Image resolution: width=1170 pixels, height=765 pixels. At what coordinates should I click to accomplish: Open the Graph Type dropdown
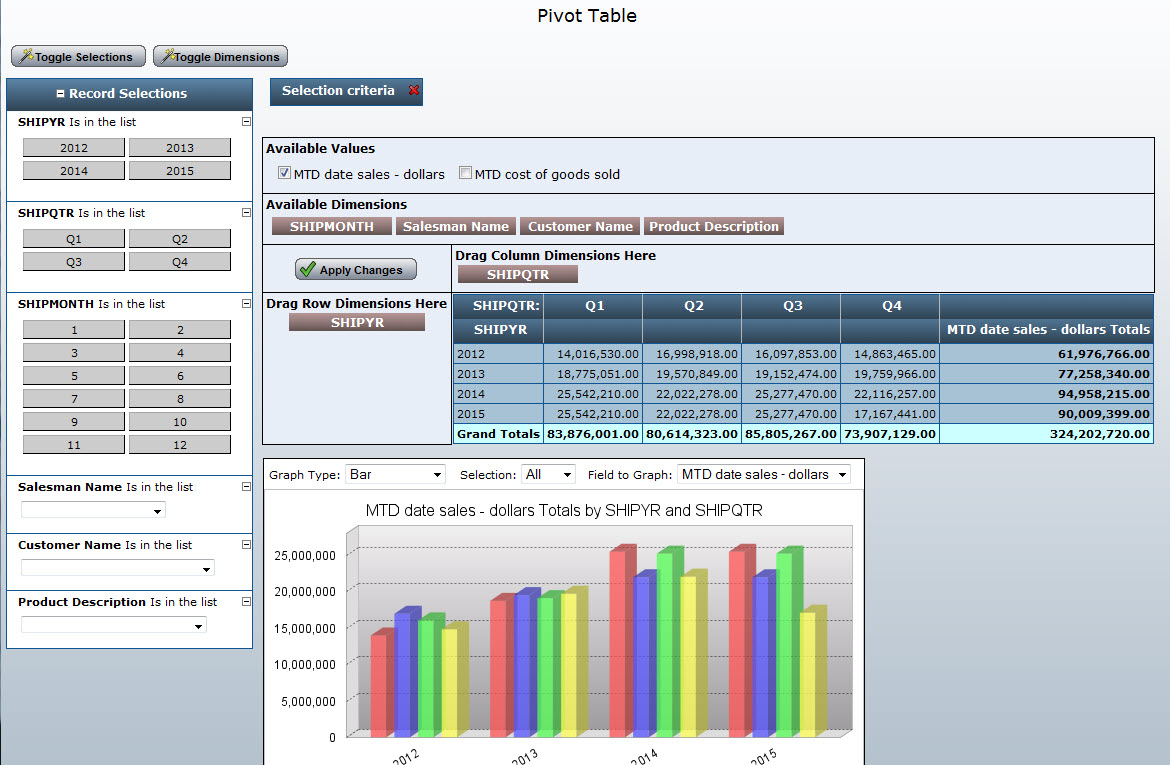pyautogui.click(x=395, y=475)
